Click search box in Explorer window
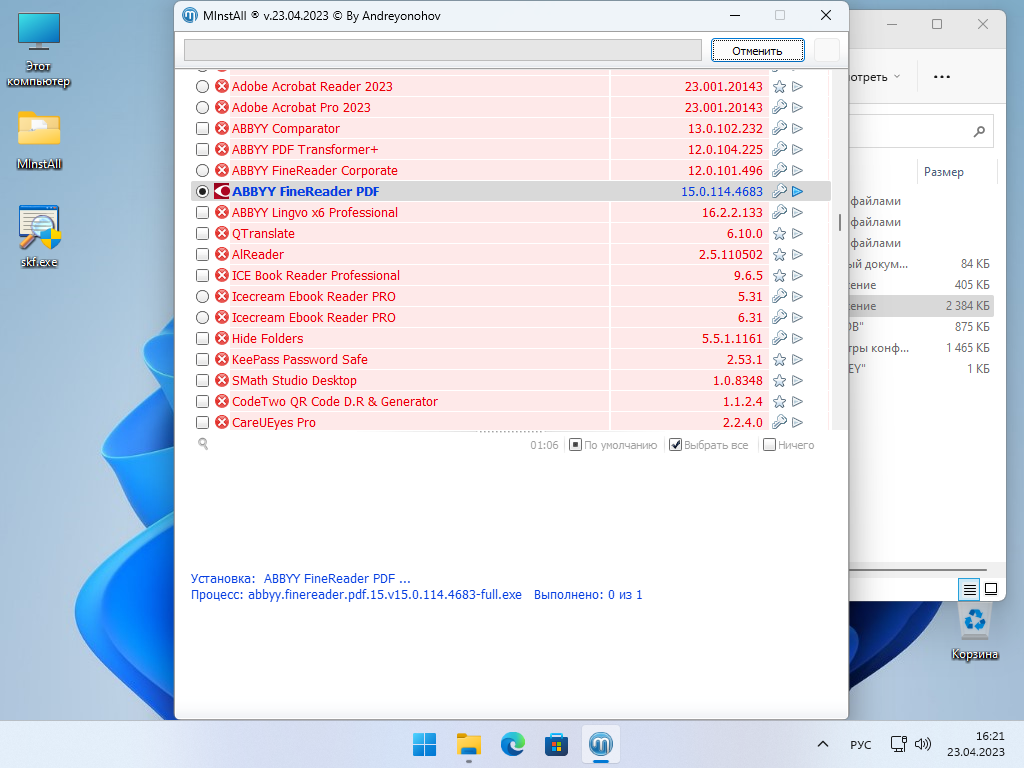Image resolution: width=1024 pixels, height=768 pixels. click(921, 131)
